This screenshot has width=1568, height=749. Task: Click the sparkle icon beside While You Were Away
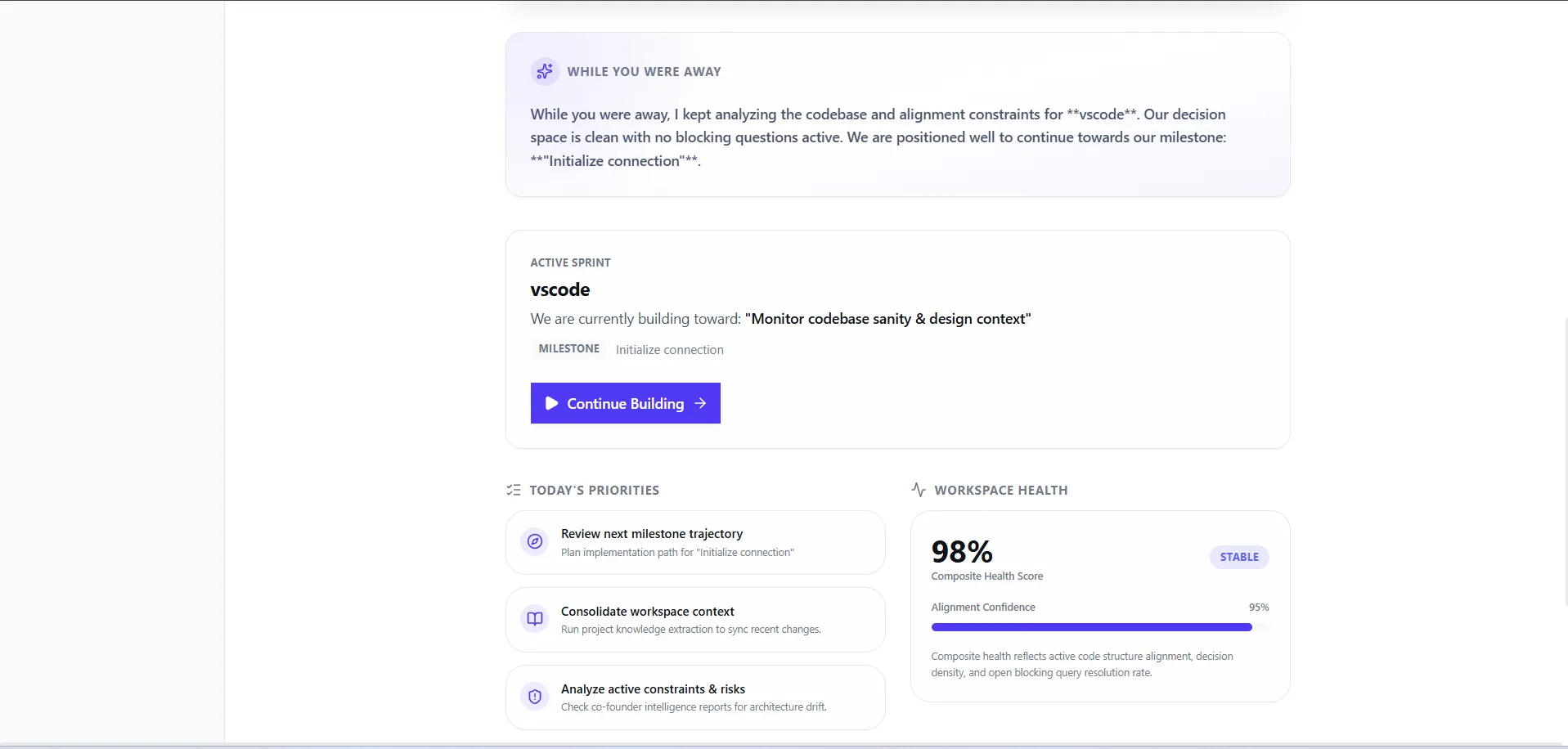pos(545,72)
